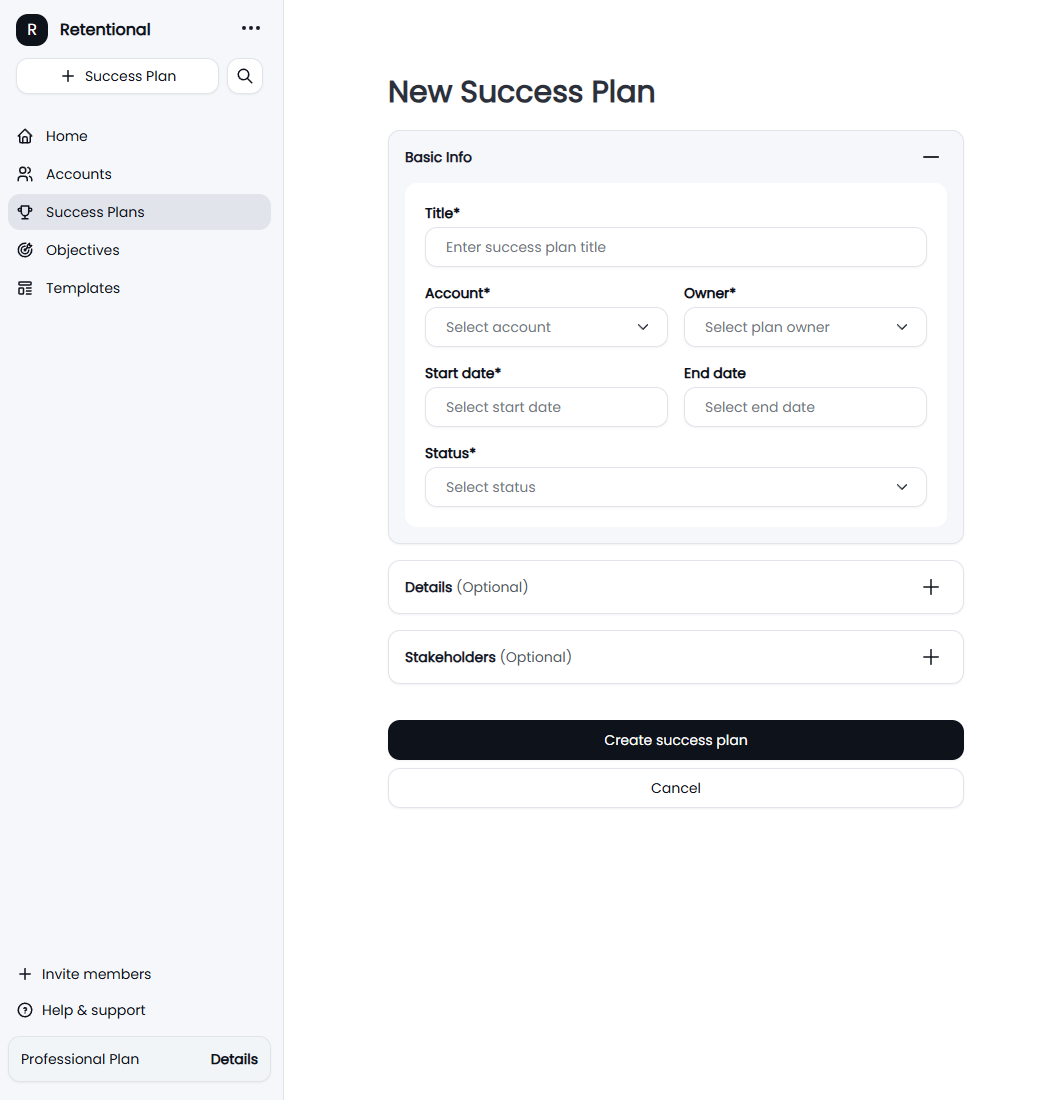Screen dimensions: 1064x1100
Task: Expand the Details (Optional) section
Action: [931, 587]
